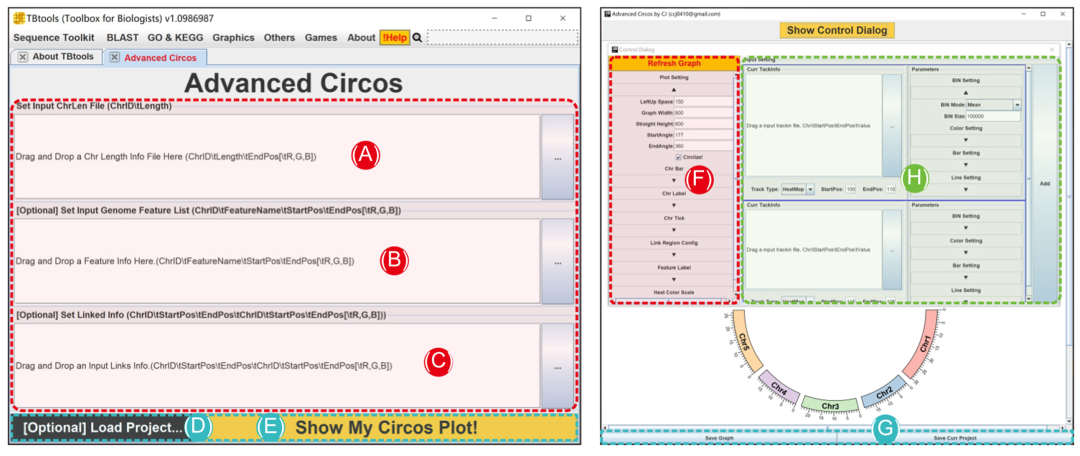This screenshot has height=456, width=1080.
Task: Browse file for first Curr TackInfo
Action: 892,126
